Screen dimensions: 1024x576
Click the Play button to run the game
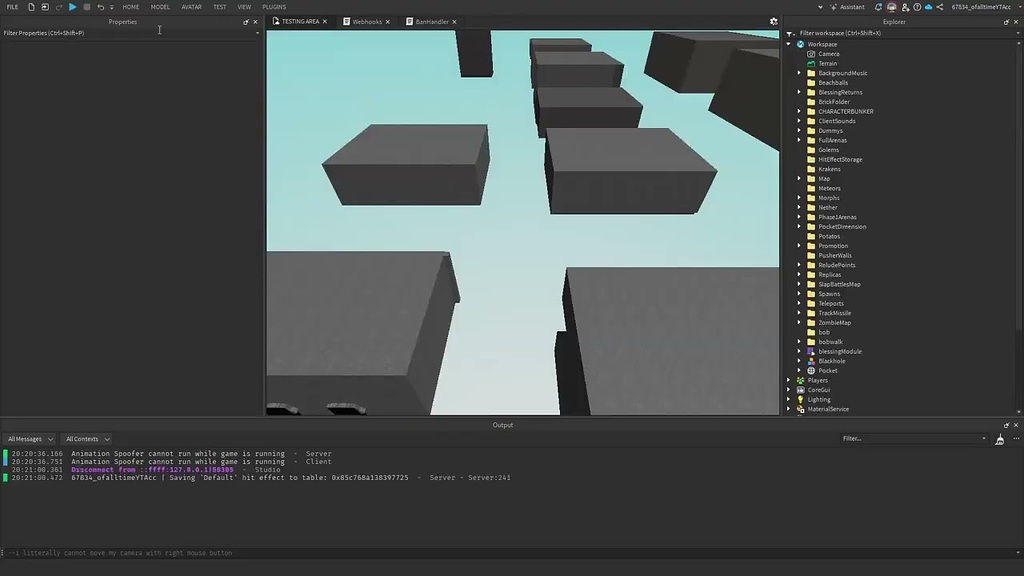72,6
